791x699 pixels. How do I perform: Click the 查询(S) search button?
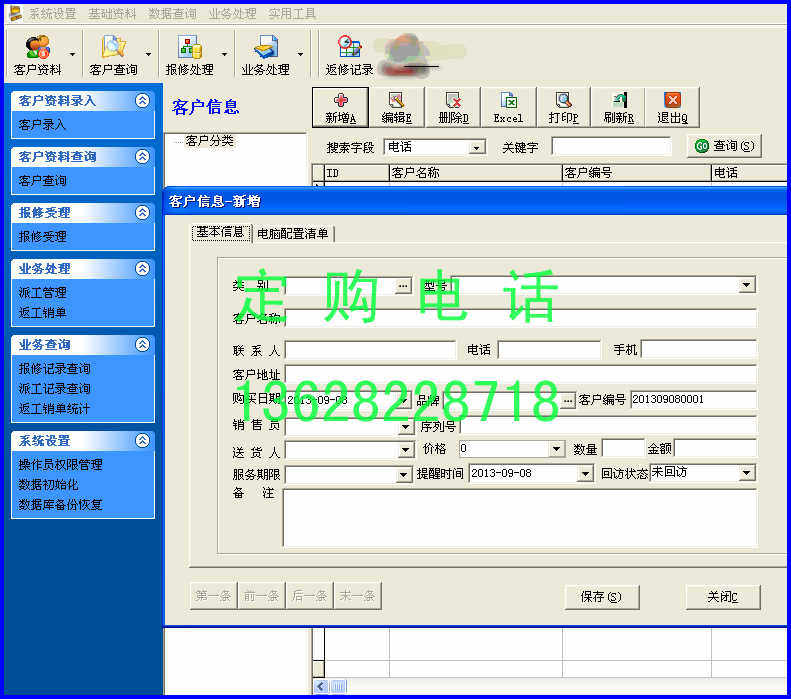[724, 146]
